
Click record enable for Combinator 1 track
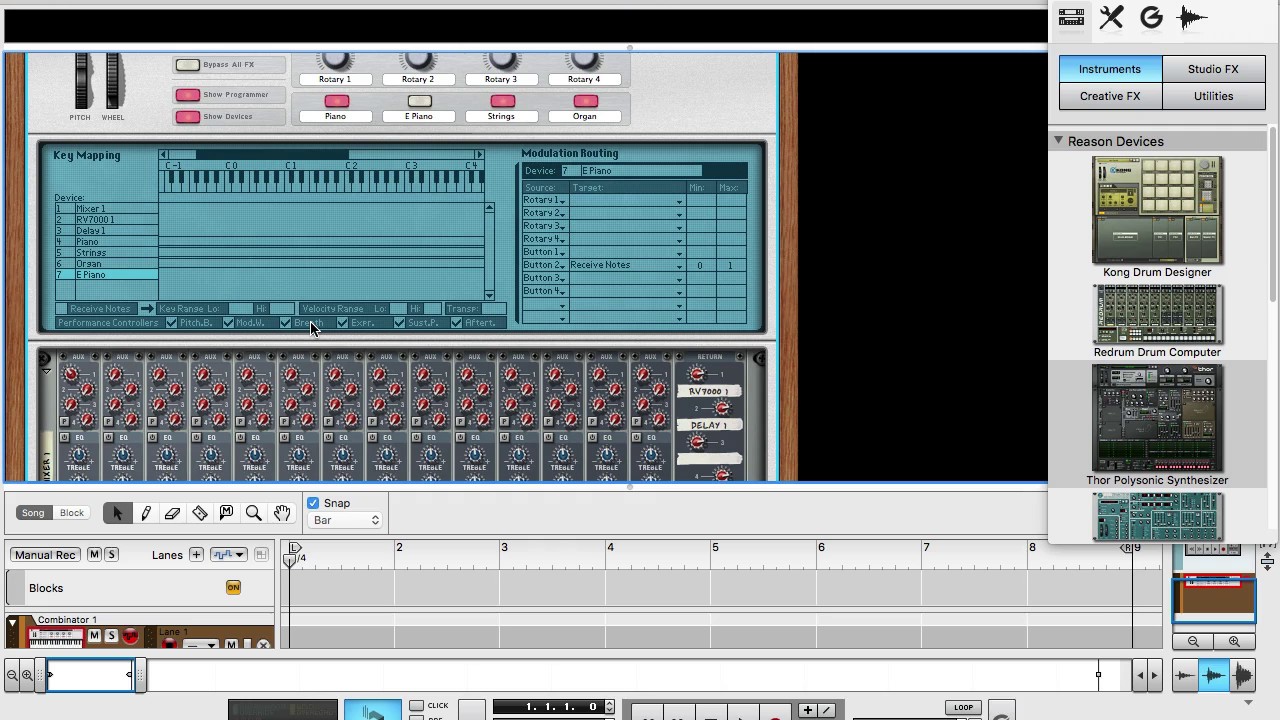tap(130, 636)
